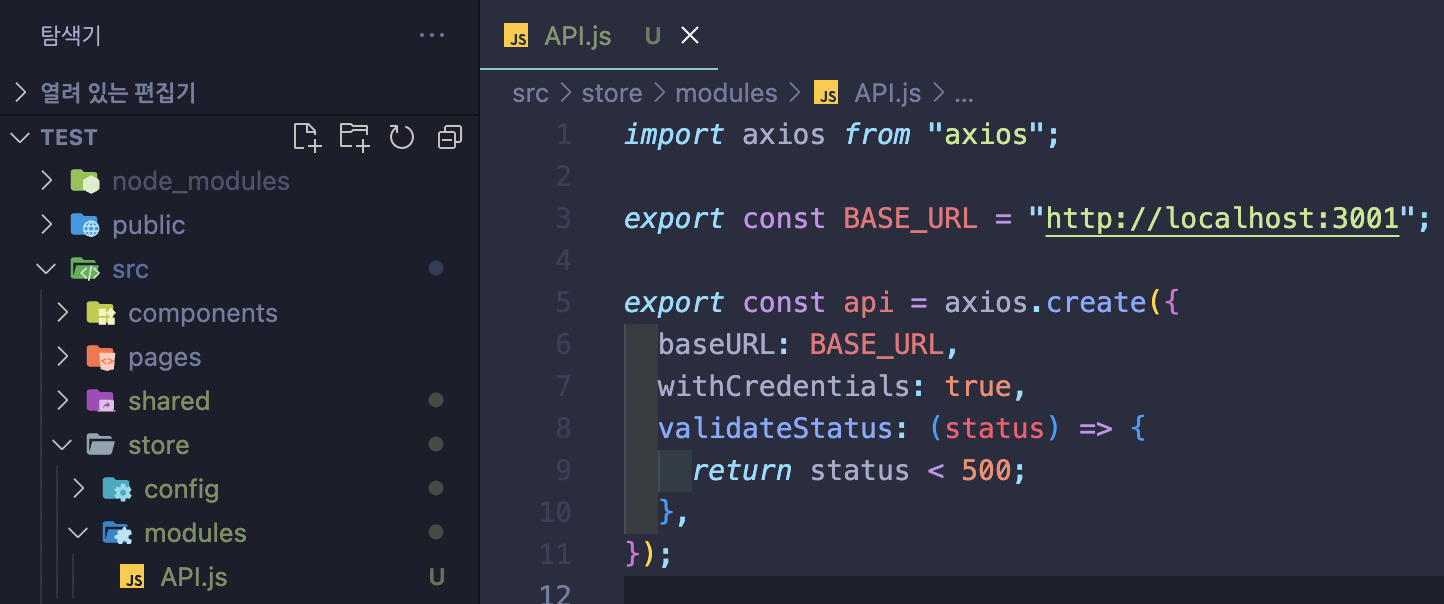Click line number 5 in the gutter

click(564, 302)
